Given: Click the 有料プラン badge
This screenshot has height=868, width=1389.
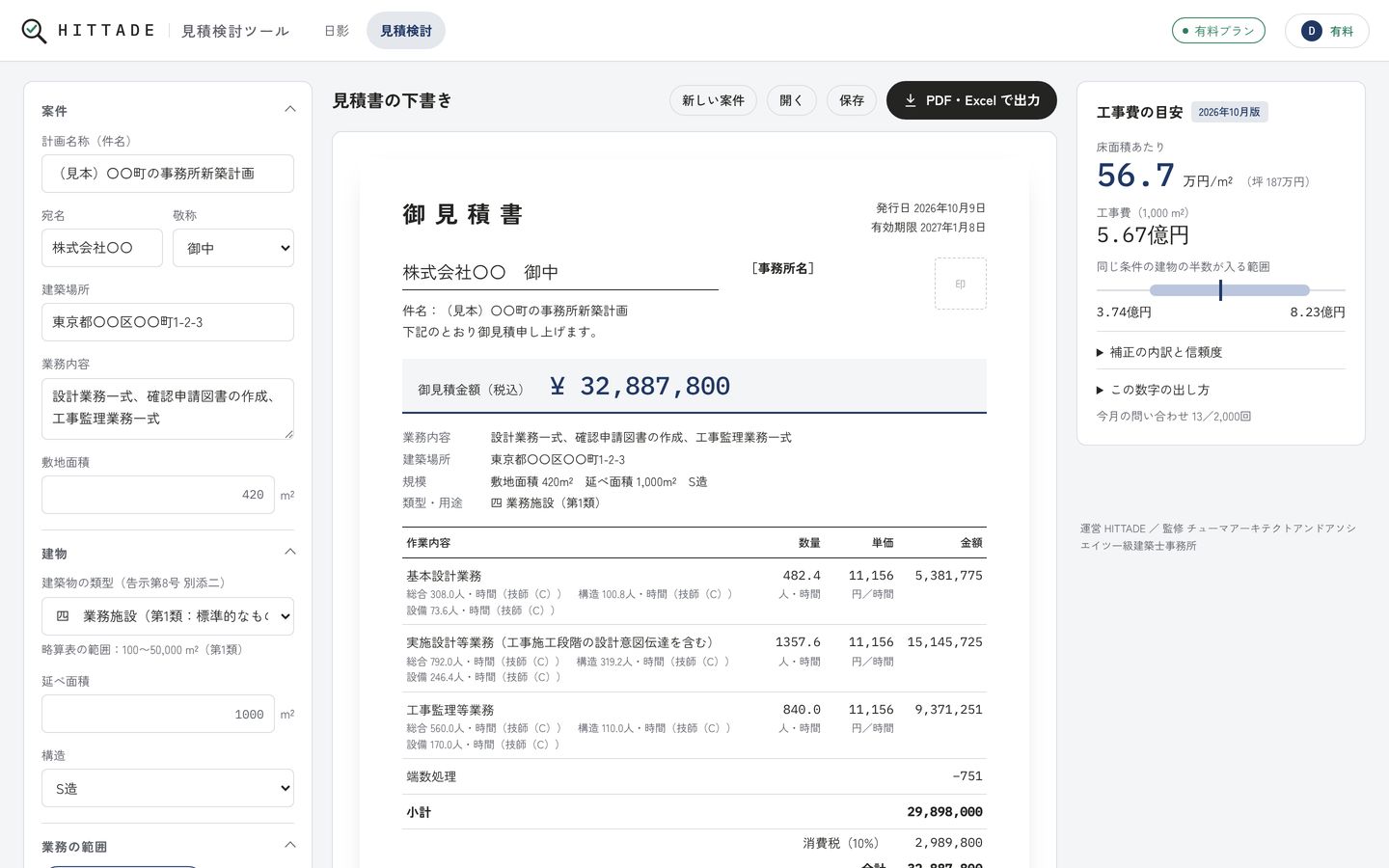Looking at the screenshot, I should tap(1218, 31).
